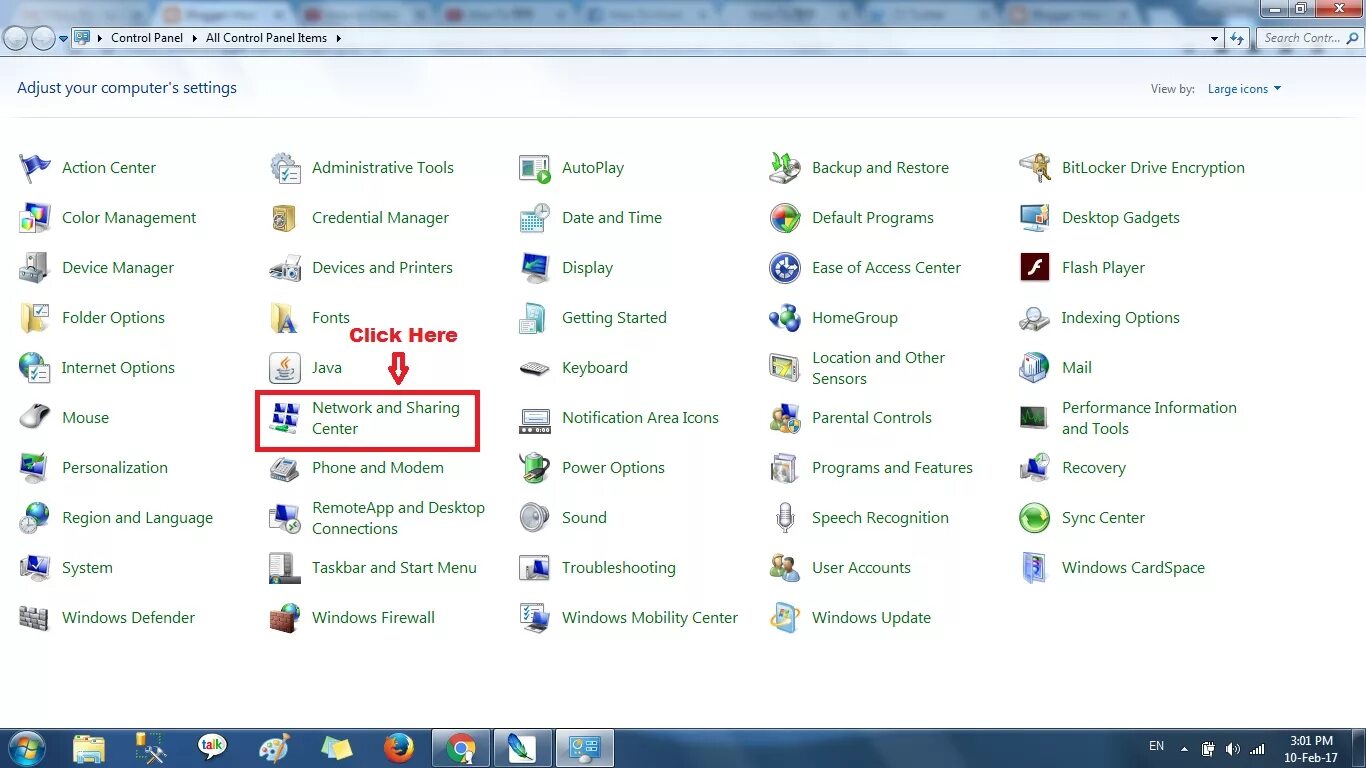Select the Control Panel breadcrumb segment
The image size is (1366, 768).
(147, 38)
